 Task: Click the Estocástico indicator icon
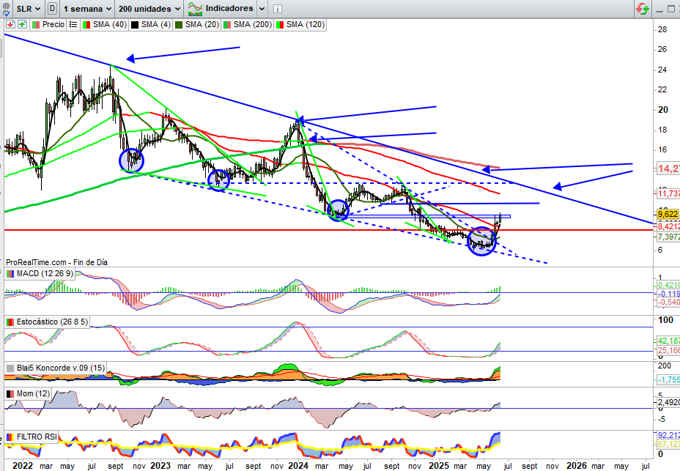click(x=10, y=322)
